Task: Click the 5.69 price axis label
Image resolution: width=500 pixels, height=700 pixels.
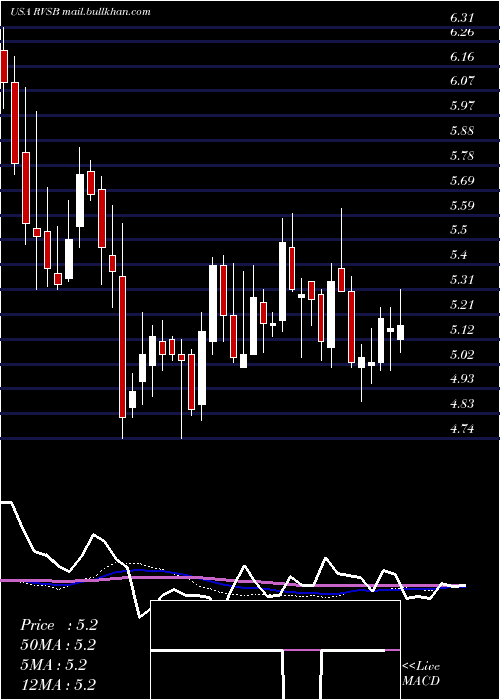Action: (462, 181)
